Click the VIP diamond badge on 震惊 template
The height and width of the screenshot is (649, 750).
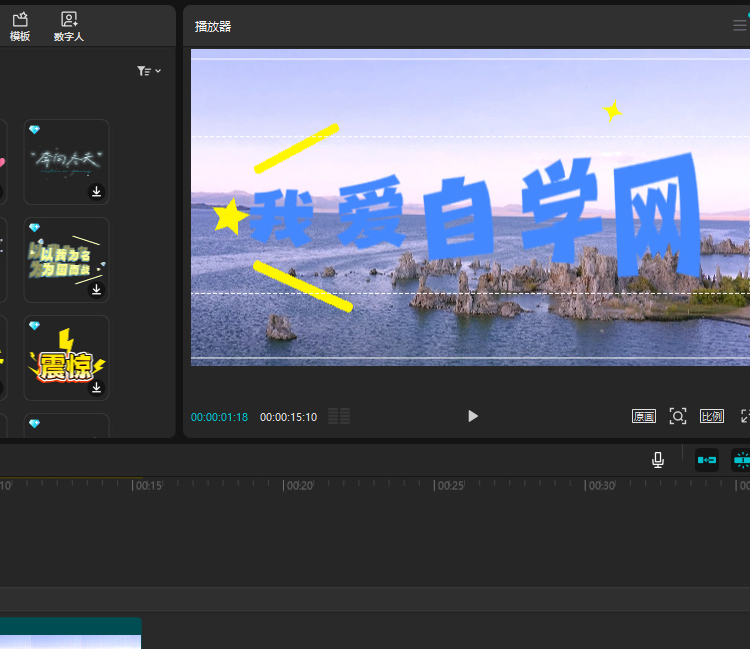pyautogui.click(x=34, y=326)
